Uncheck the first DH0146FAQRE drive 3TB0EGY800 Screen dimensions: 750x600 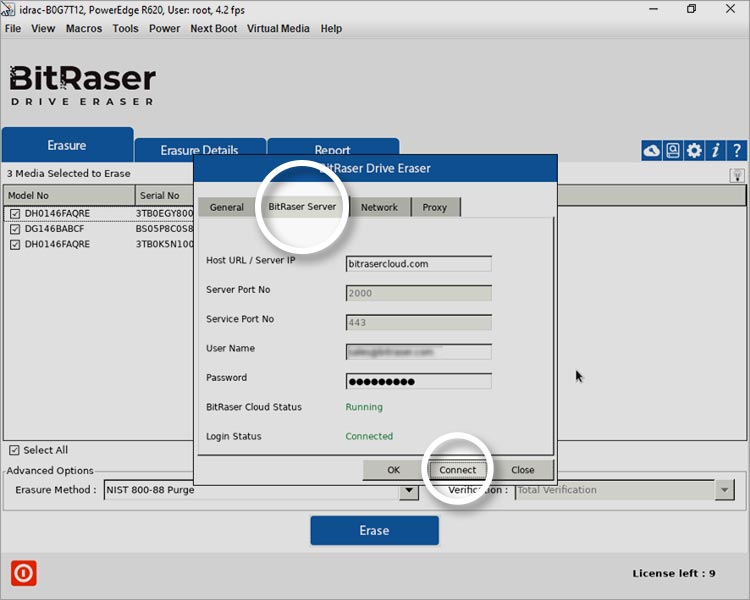point(15,213)
